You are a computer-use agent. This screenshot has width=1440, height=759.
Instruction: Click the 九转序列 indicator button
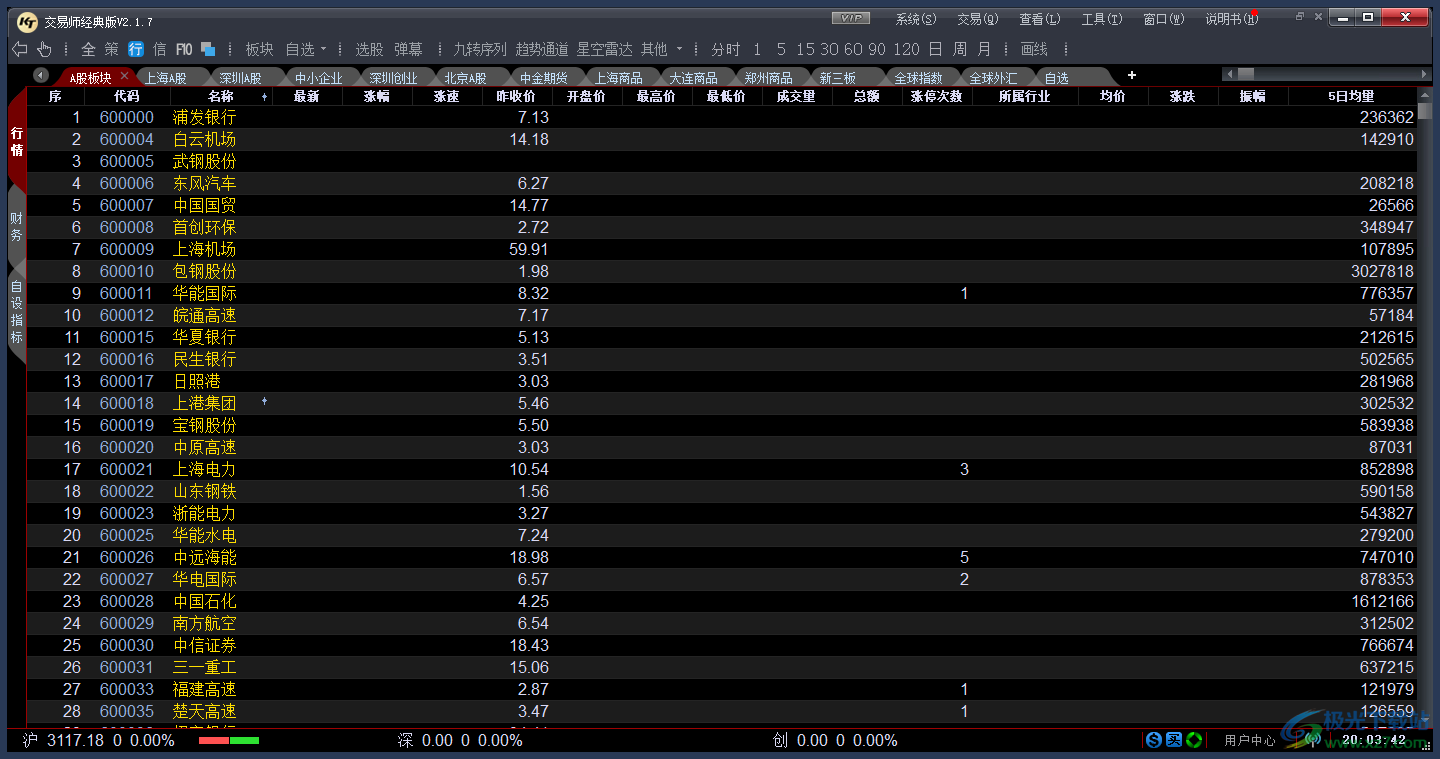tap(480, 49)
